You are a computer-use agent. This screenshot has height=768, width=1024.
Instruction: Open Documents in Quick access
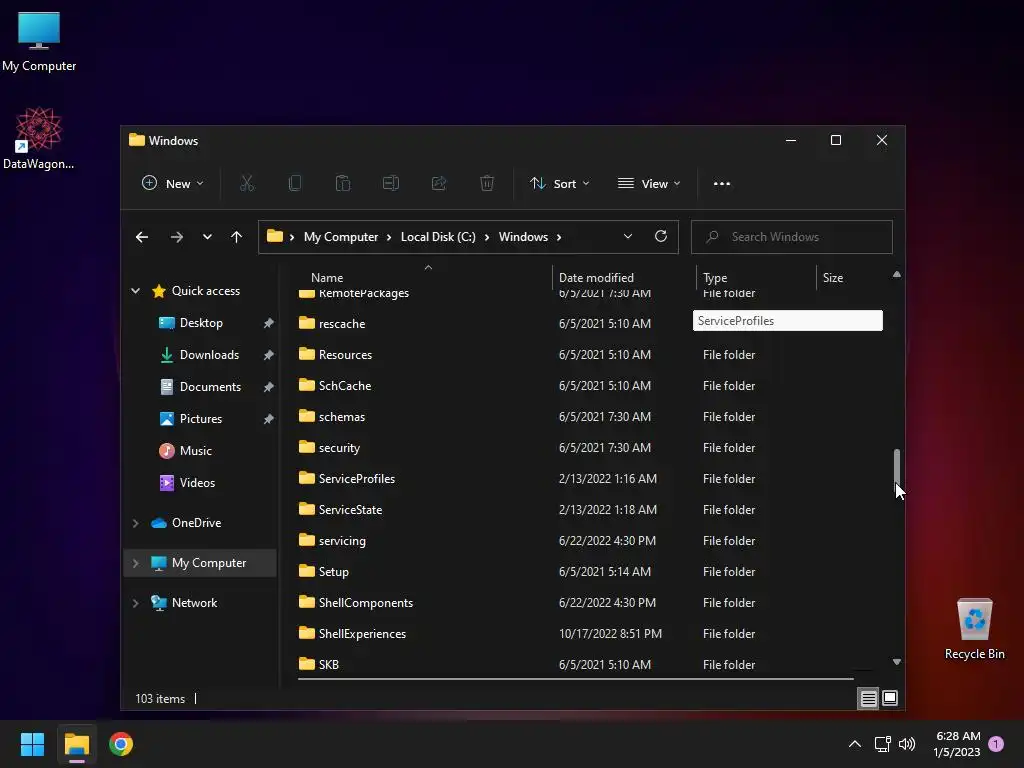click(210, 387)
